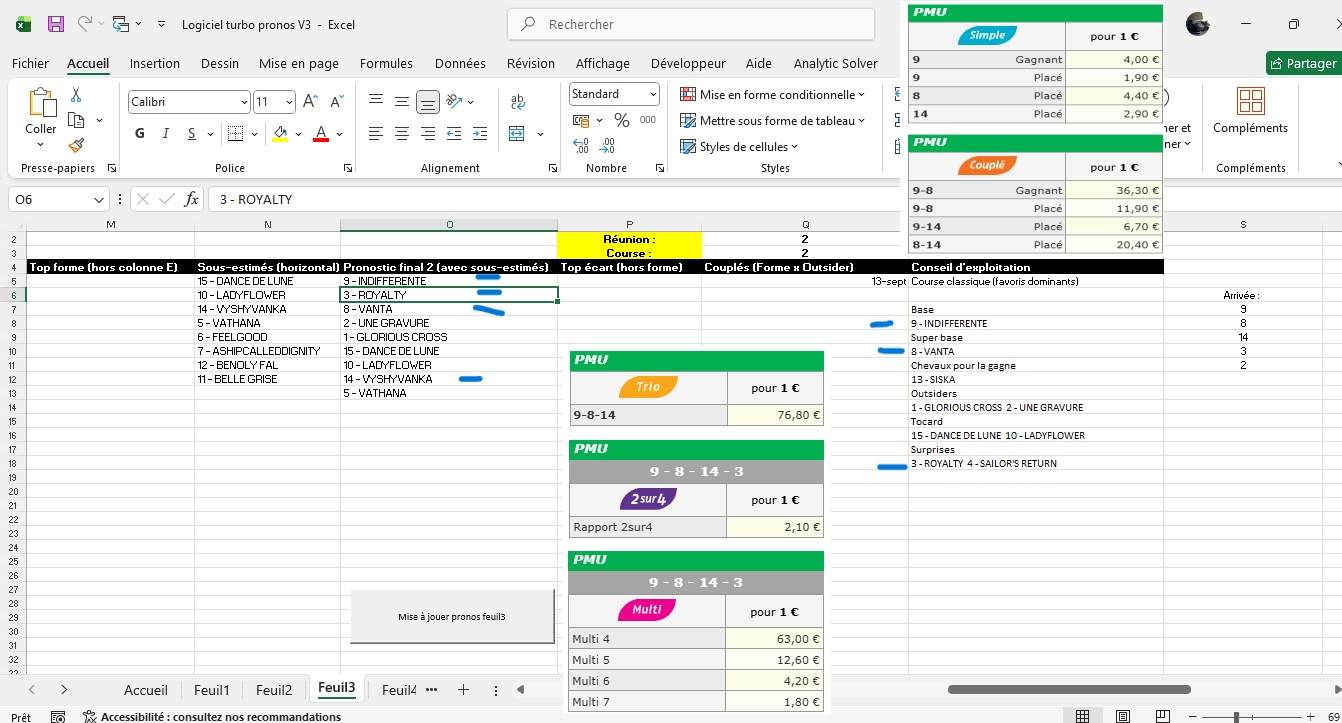The width and height of the screenshot is (1342, 723).
Task: Apply cell borders icon
Action: click(x=235, y=134)
